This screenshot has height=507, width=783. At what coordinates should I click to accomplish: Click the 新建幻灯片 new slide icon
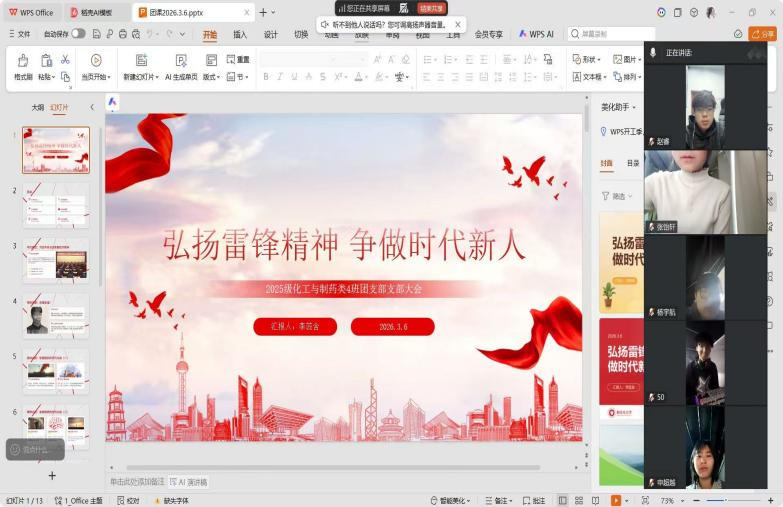[138, 61]
